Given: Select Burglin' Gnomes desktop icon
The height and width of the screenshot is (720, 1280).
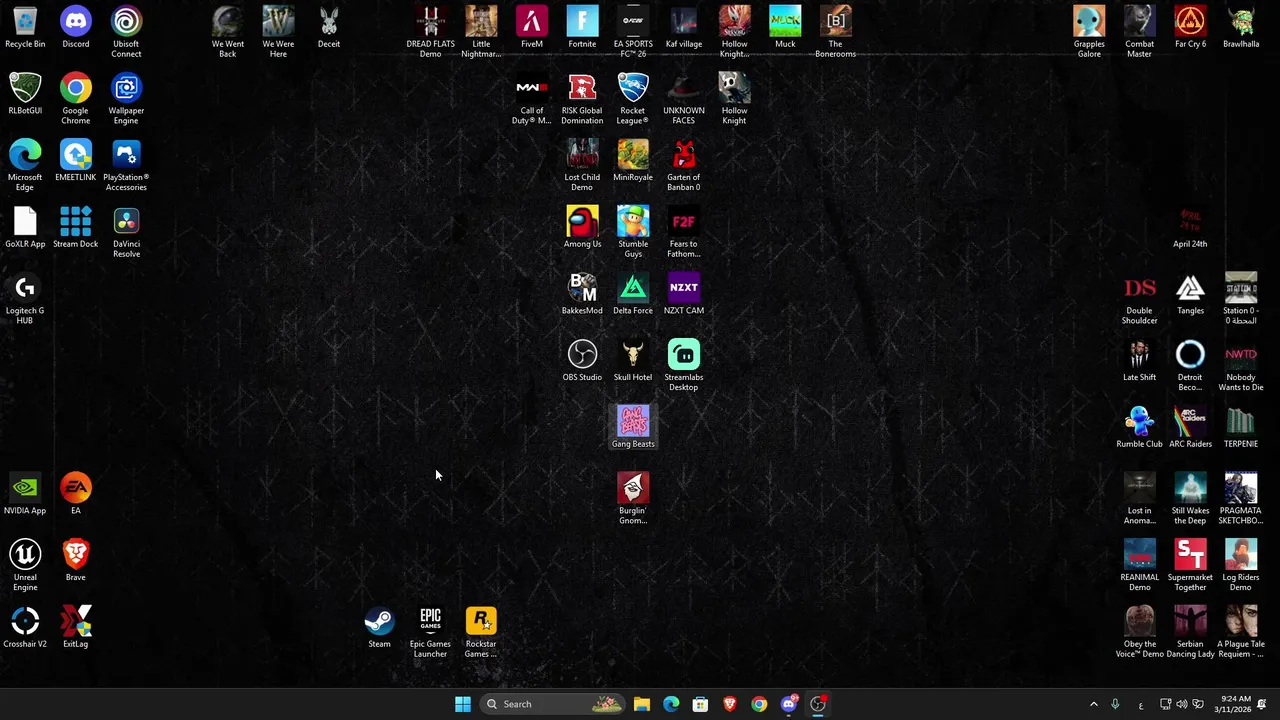Looking at the screenshot, I should pos(633,499).
